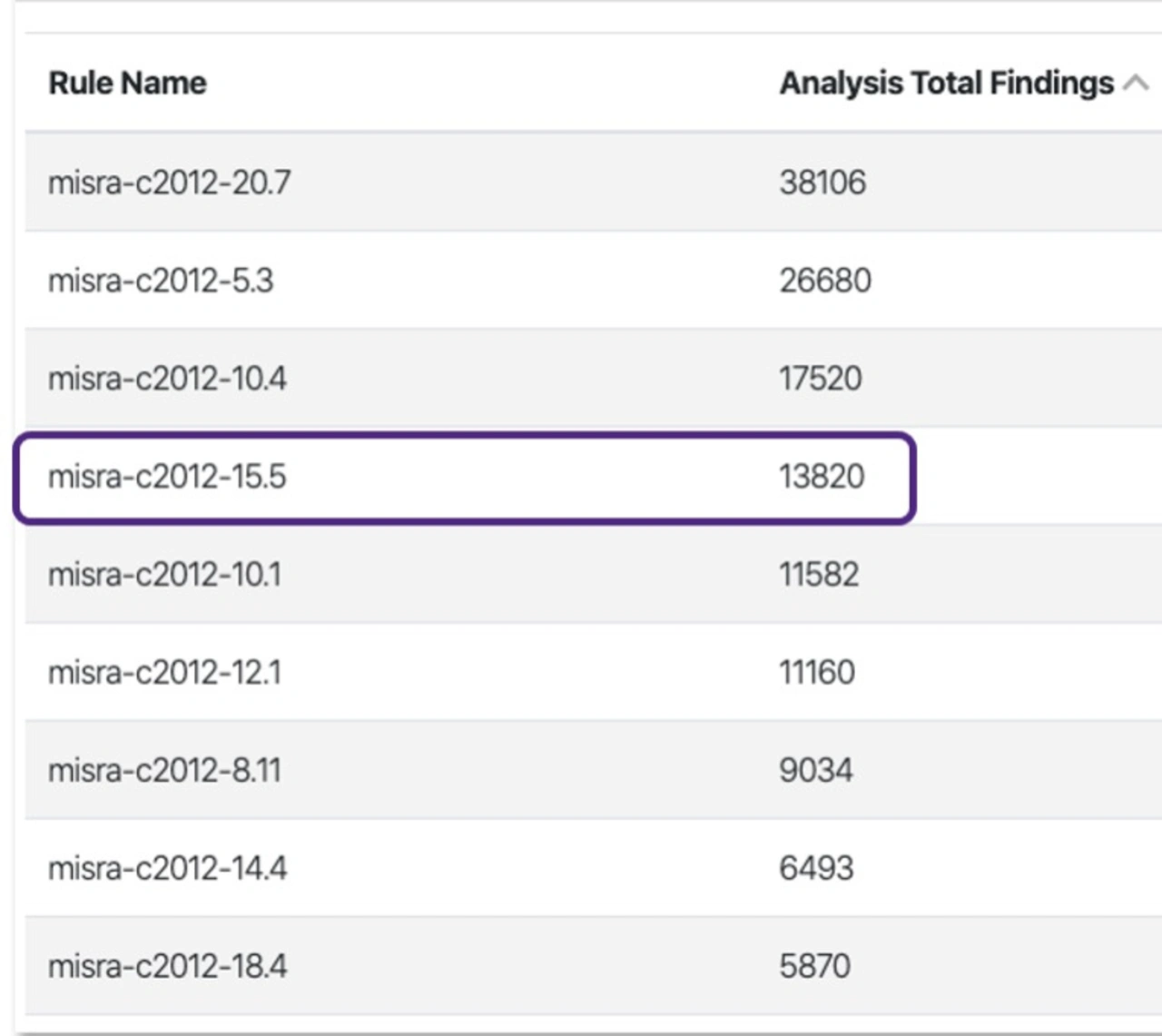Image resolution: width=1162 pixels, height=1036 pixels.
Task: Open the misra-c2012-5.3 rule entry
Action: click(161, 281)
